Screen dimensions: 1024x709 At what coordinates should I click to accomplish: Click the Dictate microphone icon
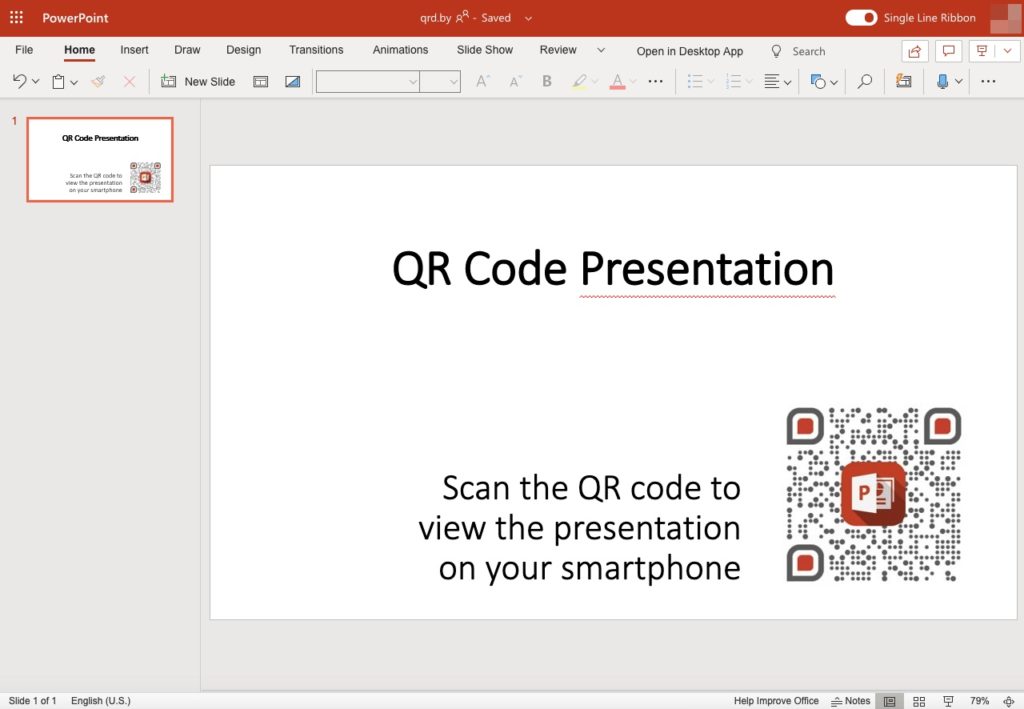(x=942, y=82)
